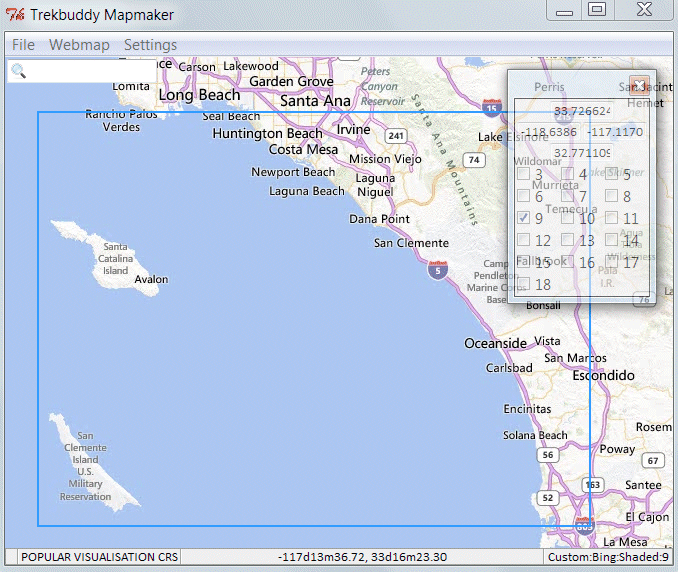
Task: Uncheck zoom level 9 checkbox
Action: click(523, 218)
